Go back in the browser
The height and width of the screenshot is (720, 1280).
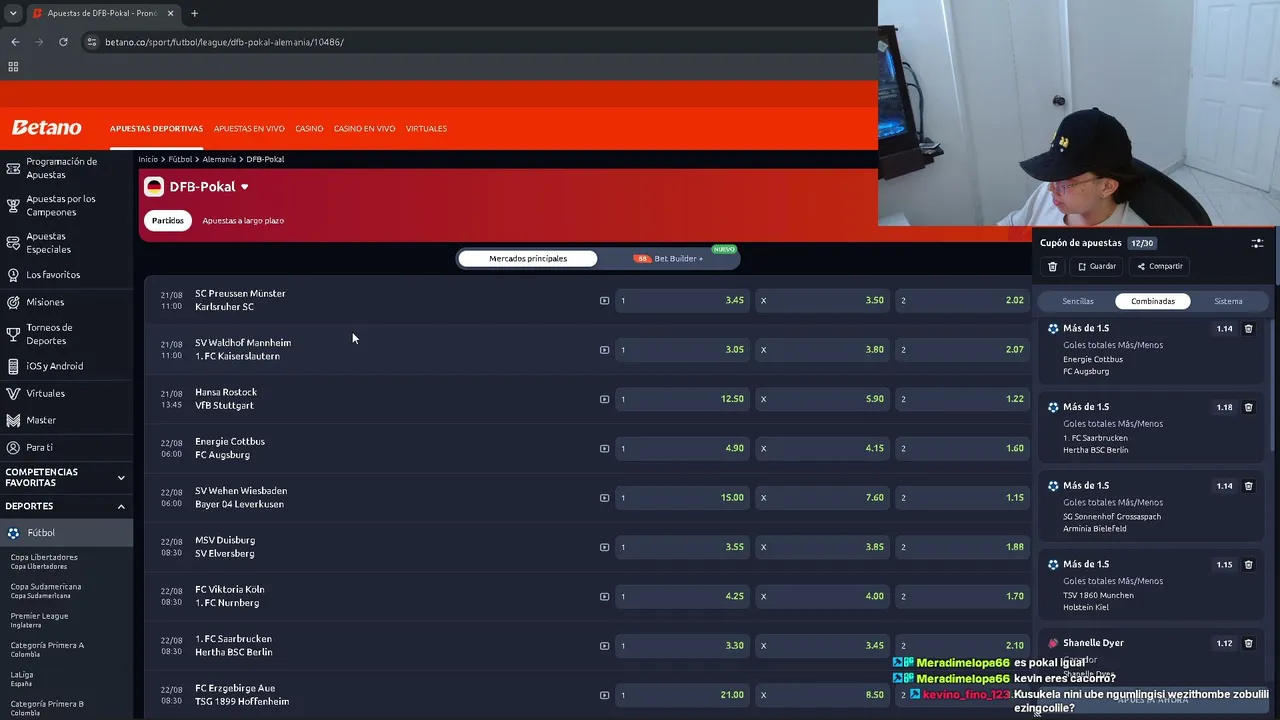[x=15, y=42]
